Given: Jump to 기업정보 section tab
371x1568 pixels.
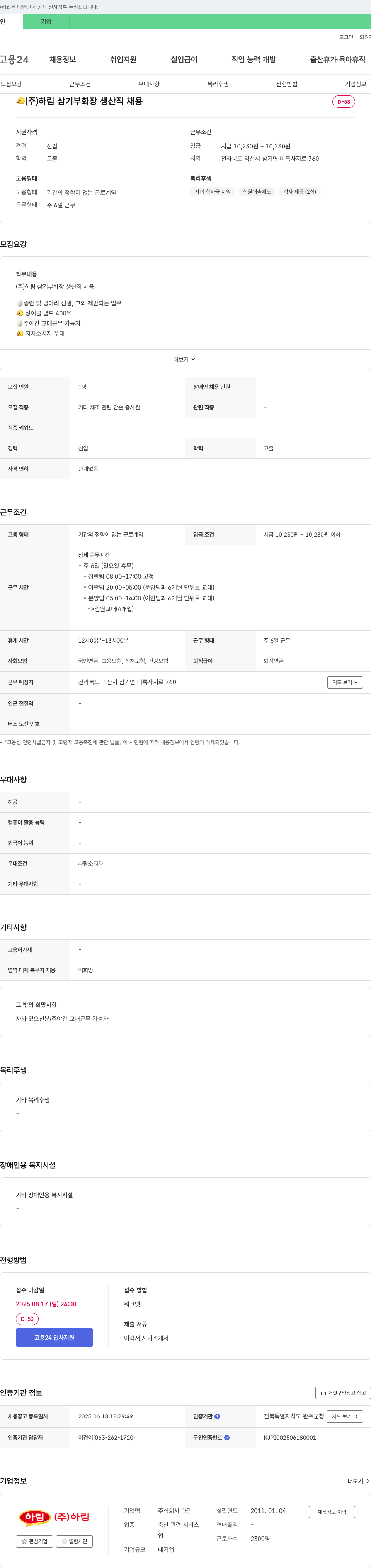Looking at the screenshot, I should 356,84.
